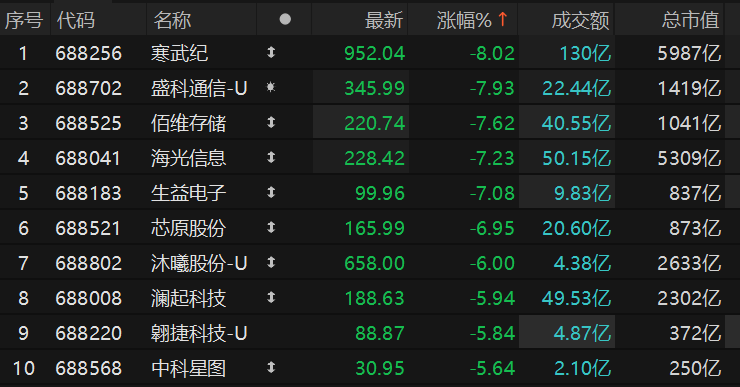Click stock code 688568
The width and height of the screenshot is (740, 387).
click(x=89, y=368)
